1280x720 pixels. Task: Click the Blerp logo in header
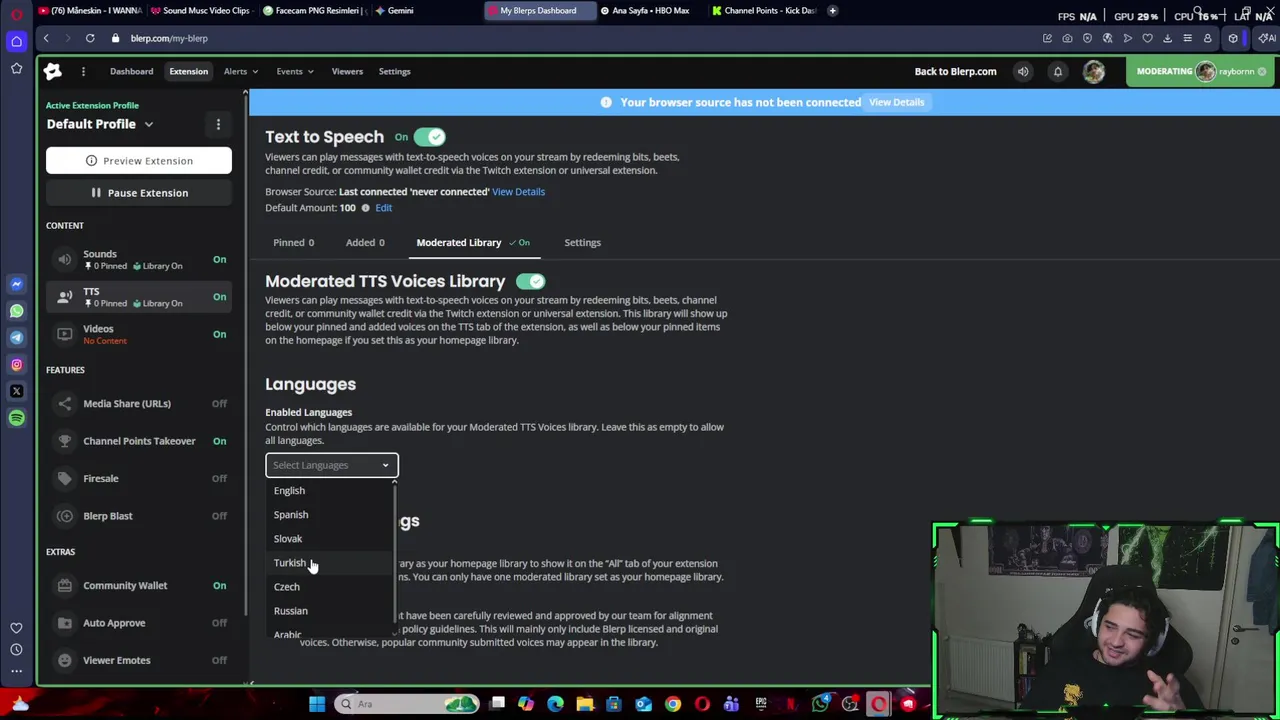click(53, 71)
